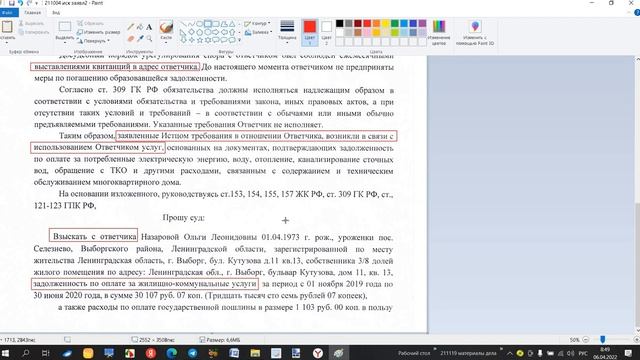Choose the triangle shape
This screenshot has width=640, height=360.
(x=232, y=24)
